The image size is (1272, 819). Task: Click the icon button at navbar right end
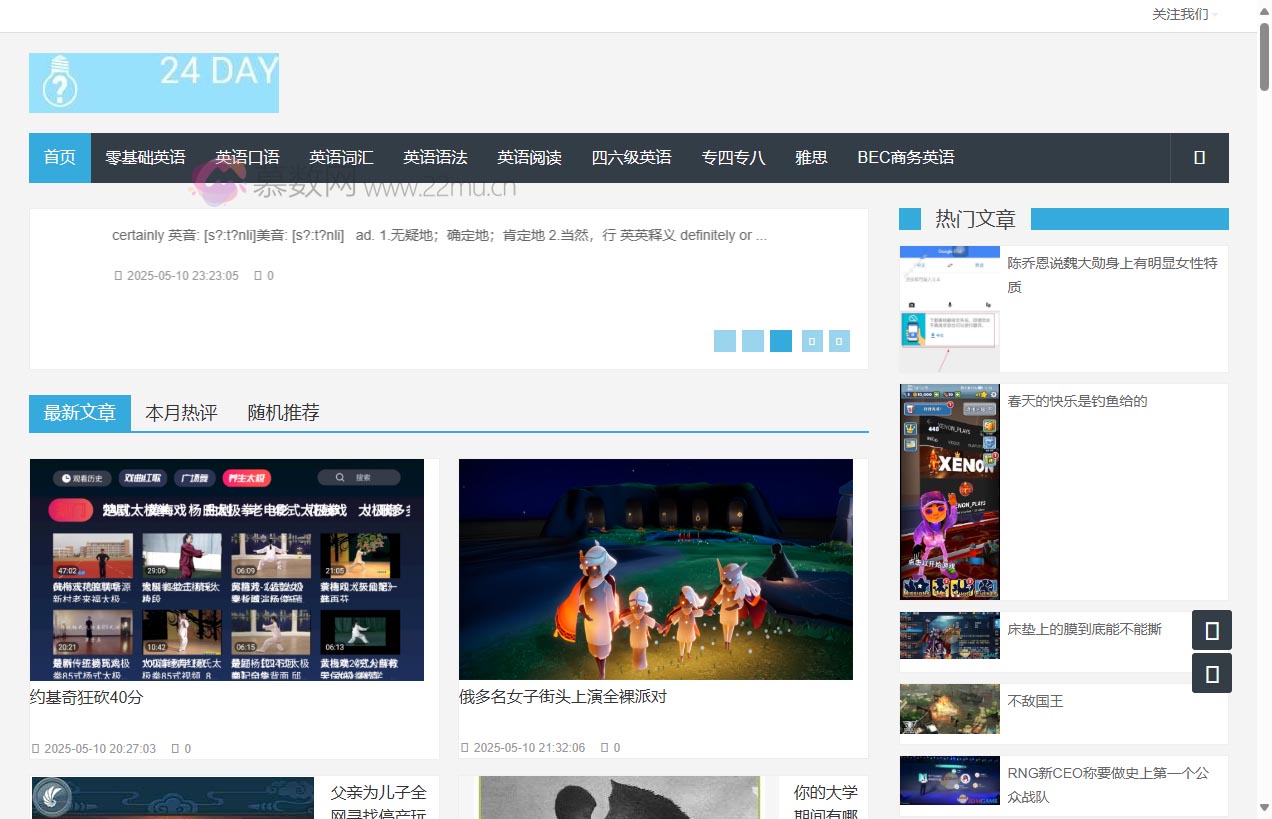pyautogui.click(x=1199, y=158)
